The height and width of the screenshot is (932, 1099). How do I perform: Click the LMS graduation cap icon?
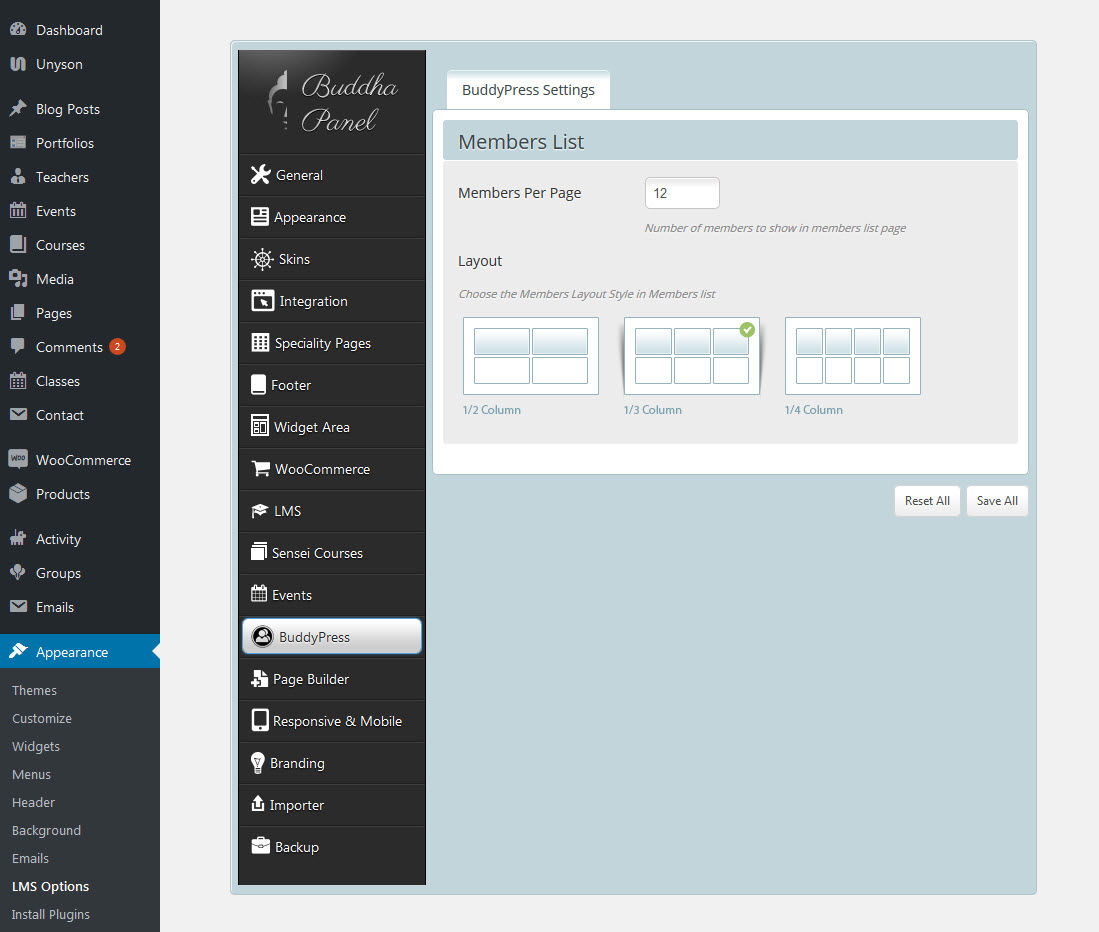click(x=259, y=511)
